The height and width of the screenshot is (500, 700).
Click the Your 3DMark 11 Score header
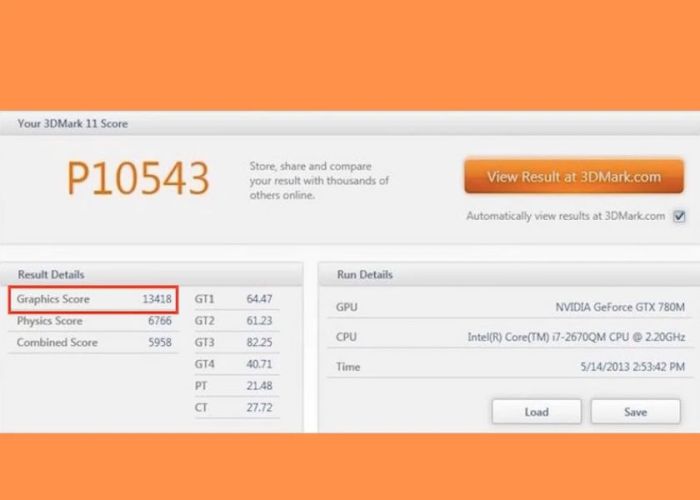click(350, 124)
